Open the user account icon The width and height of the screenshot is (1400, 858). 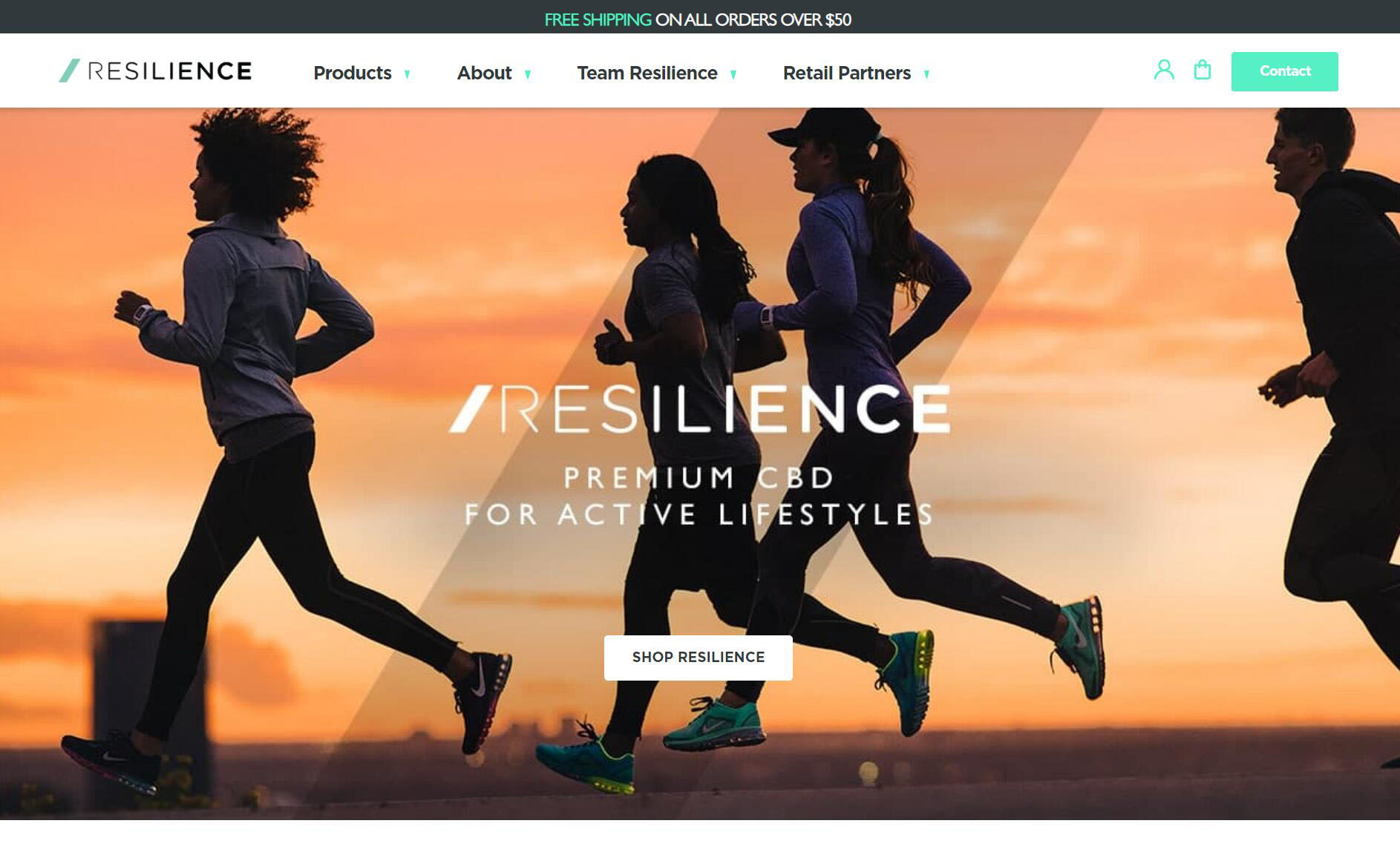1164,71
